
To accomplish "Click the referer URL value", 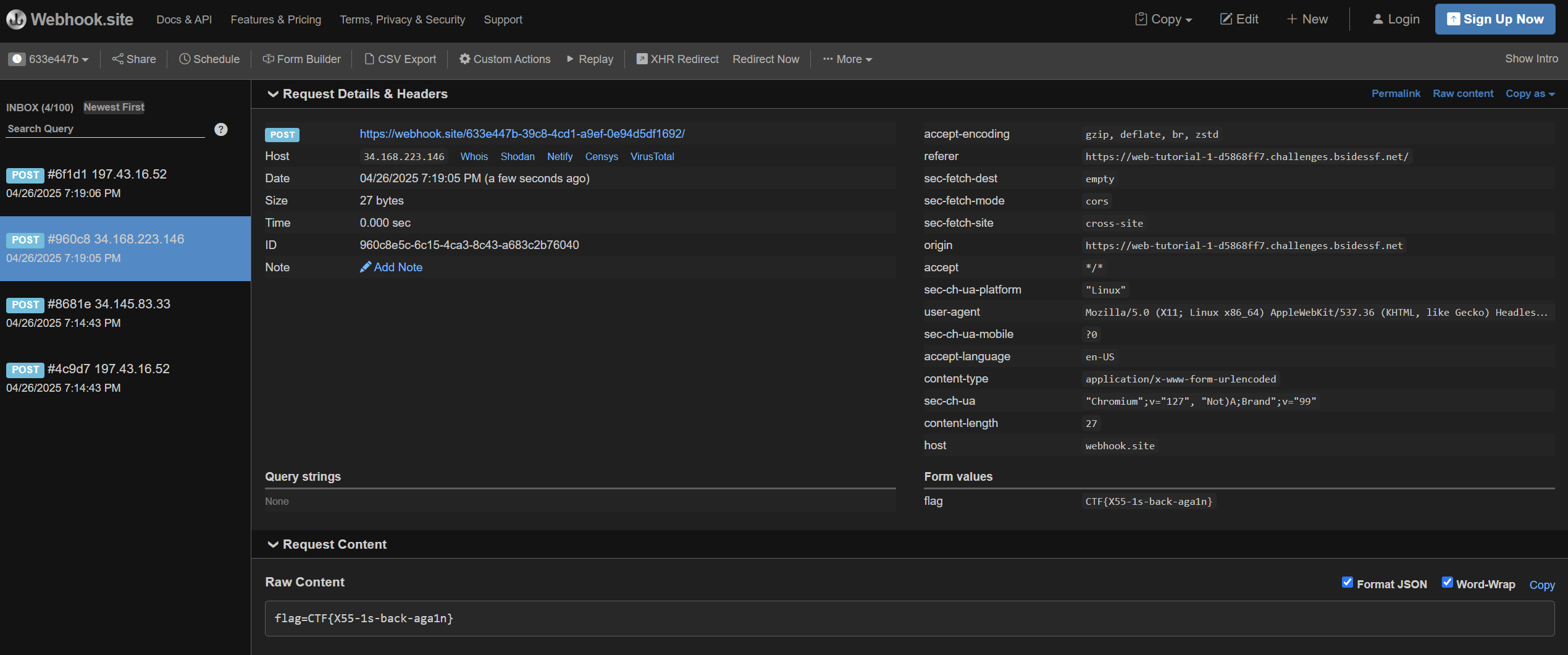I will (x=1247, y=157).
